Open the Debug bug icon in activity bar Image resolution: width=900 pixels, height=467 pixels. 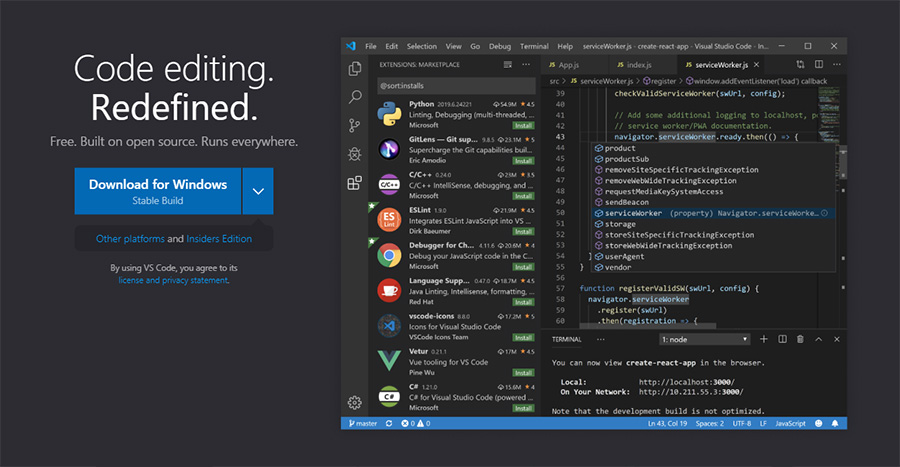(x=355, y=154)
